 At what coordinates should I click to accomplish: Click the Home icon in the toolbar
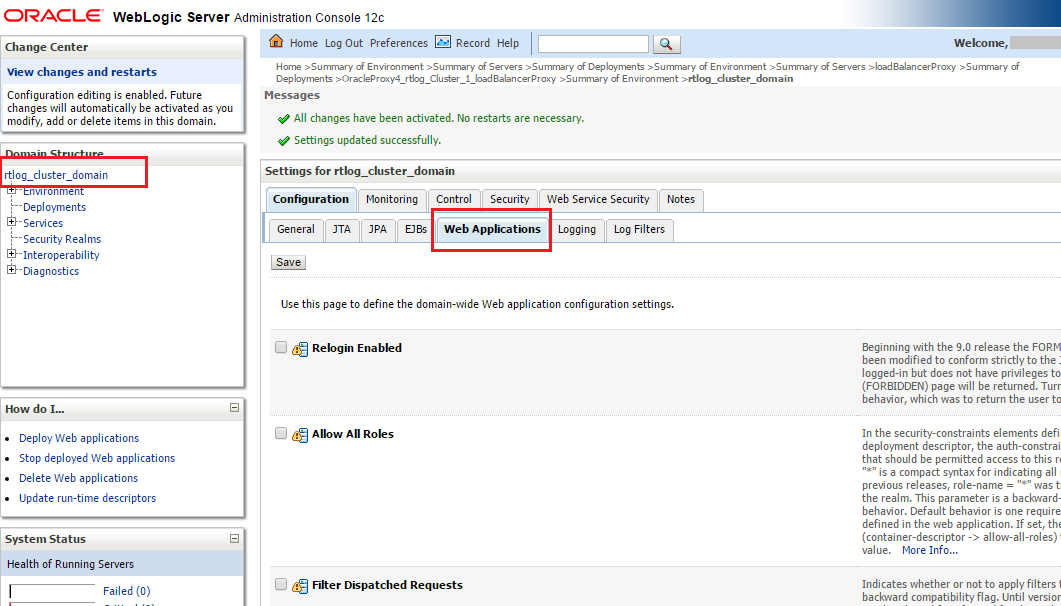(x=276, y=43)
